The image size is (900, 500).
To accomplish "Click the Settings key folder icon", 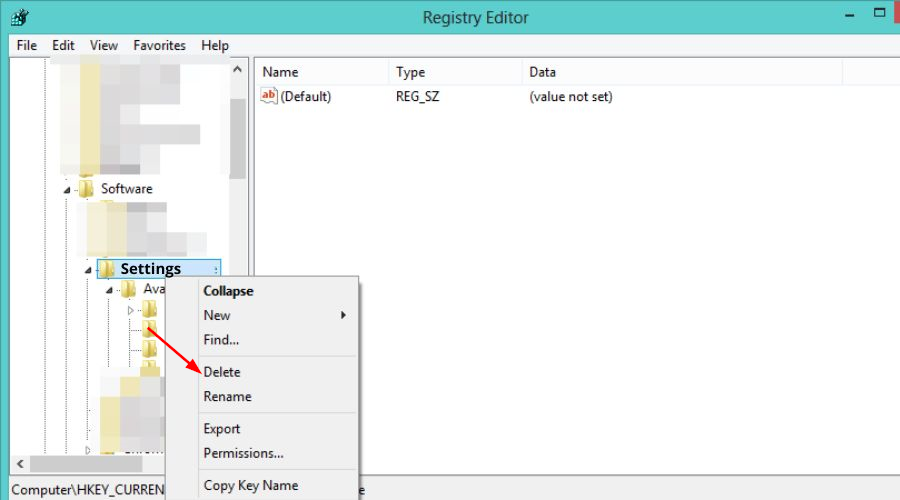I will pyautogui.click(x=107, y=268).
